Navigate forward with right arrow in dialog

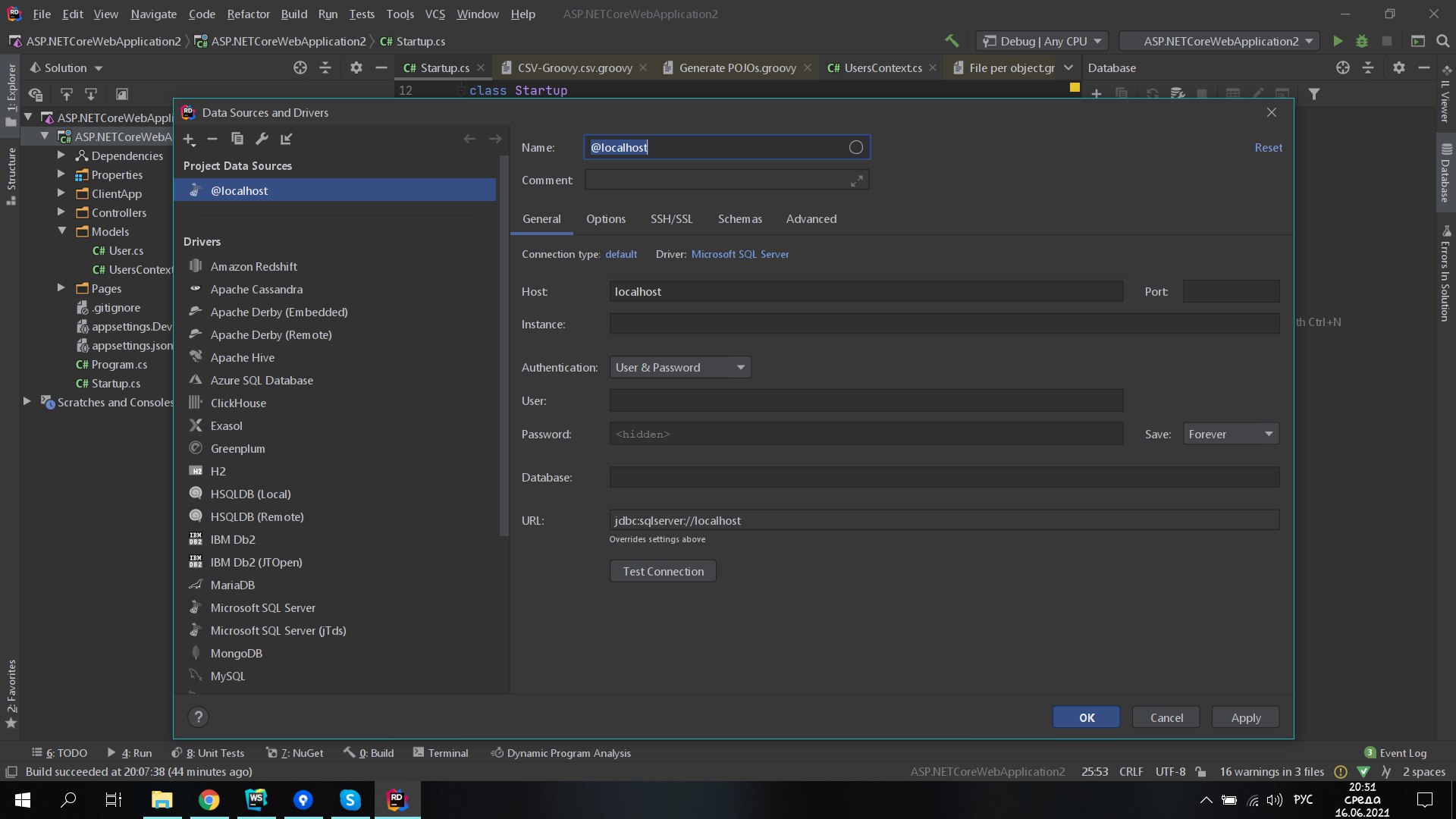click(495, 139)
